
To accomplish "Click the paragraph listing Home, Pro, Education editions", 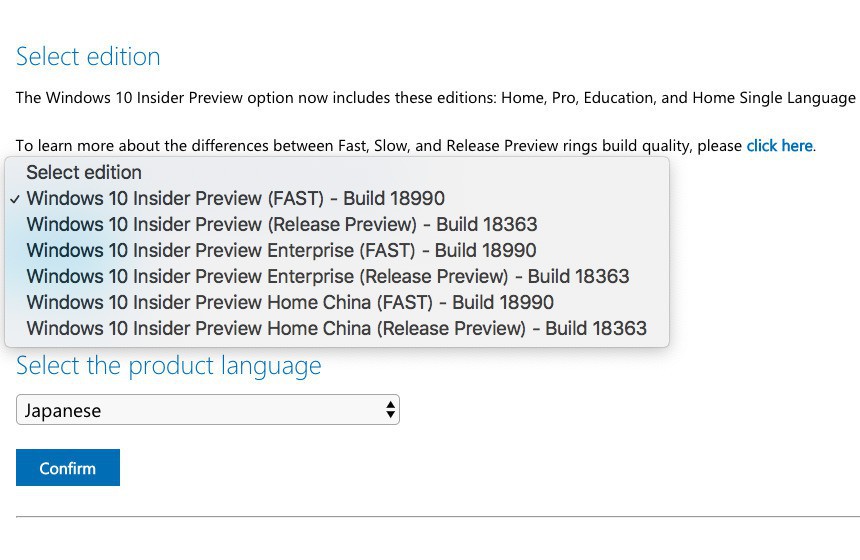I will pos(435,98).
